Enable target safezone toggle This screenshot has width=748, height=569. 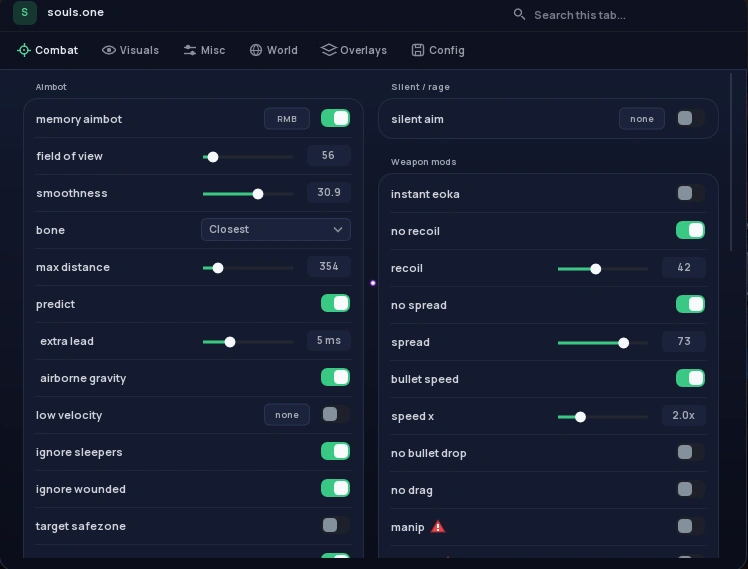pos(335,525)
